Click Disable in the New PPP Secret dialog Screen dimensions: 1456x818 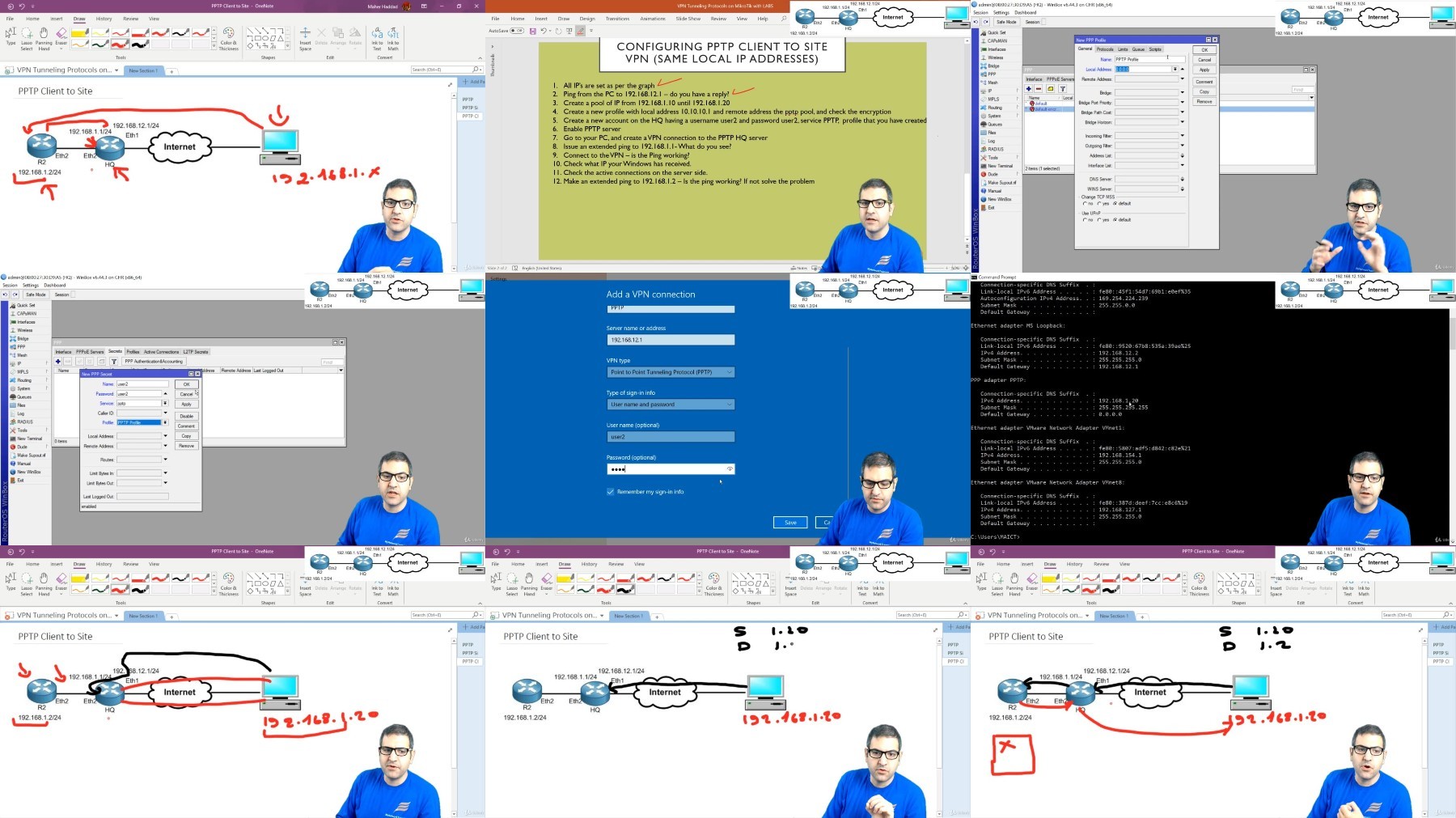186,416
